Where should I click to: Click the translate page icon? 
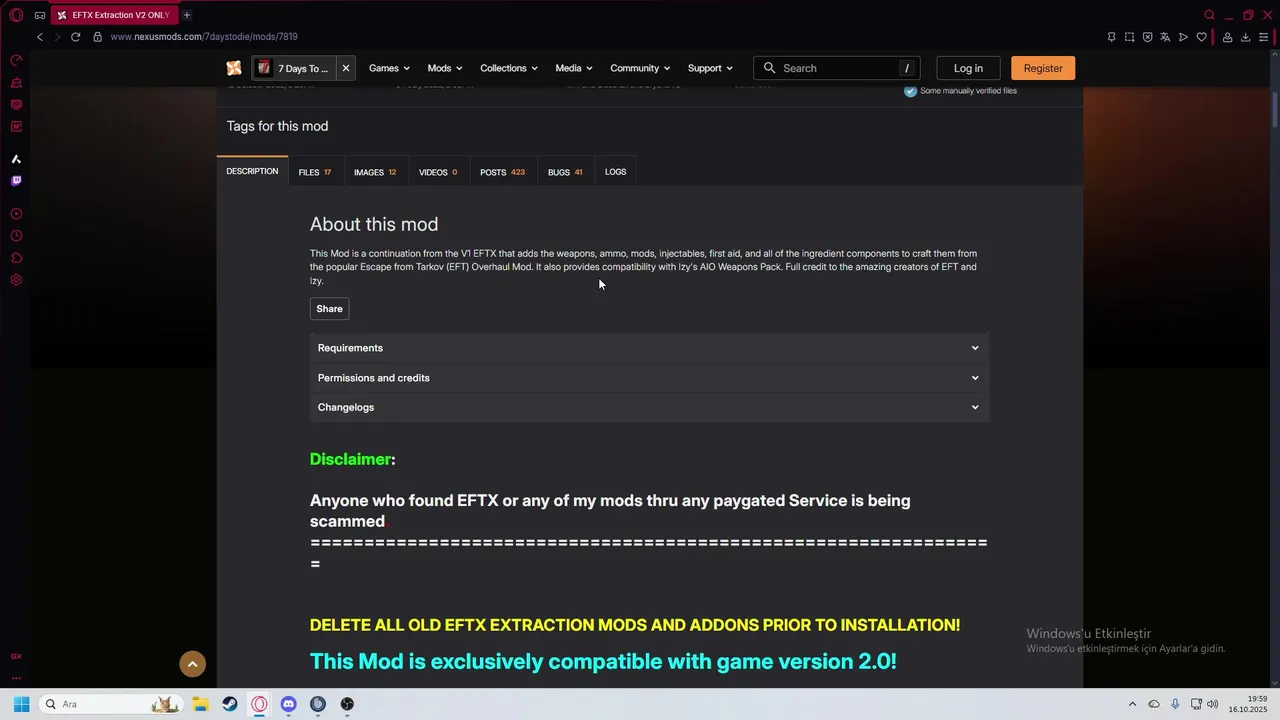[x=1165, y=37]
